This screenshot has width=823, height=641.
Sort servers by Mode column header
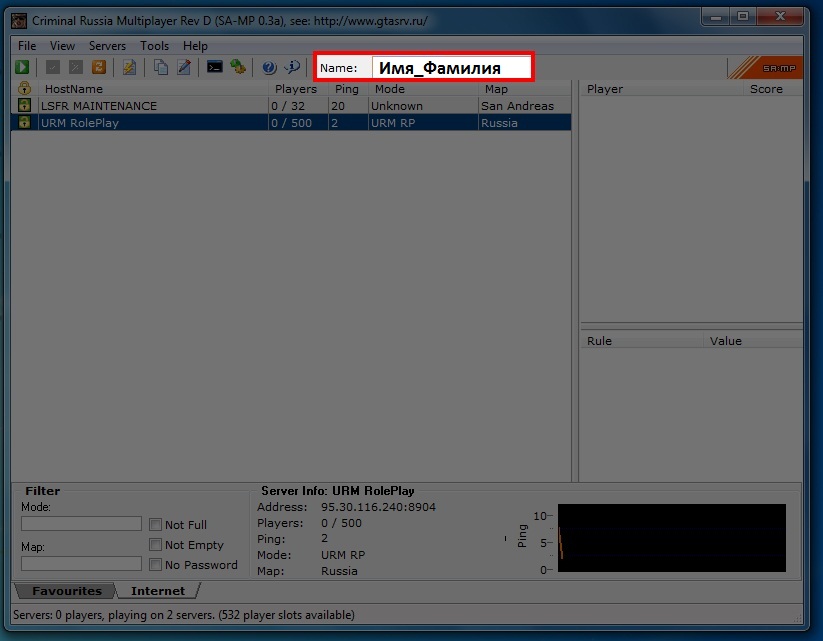tap(423, 89)
